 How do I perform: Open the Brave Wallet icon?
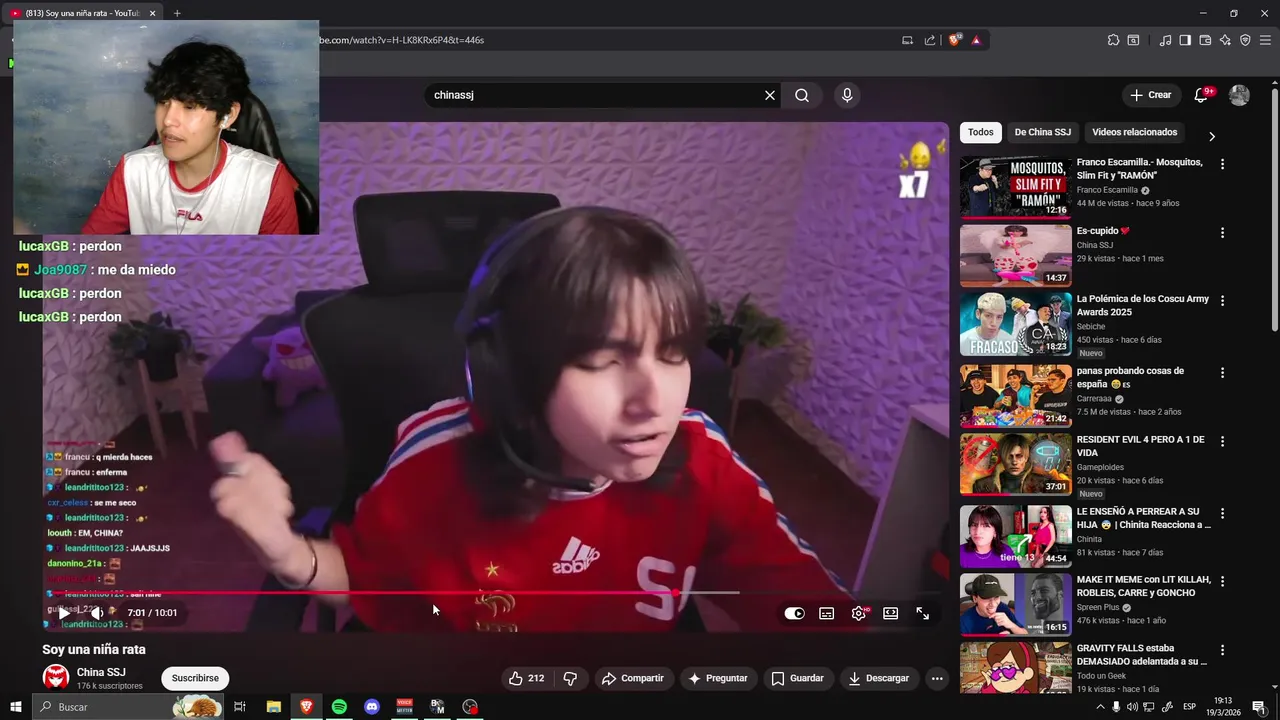pos(1205,40)
